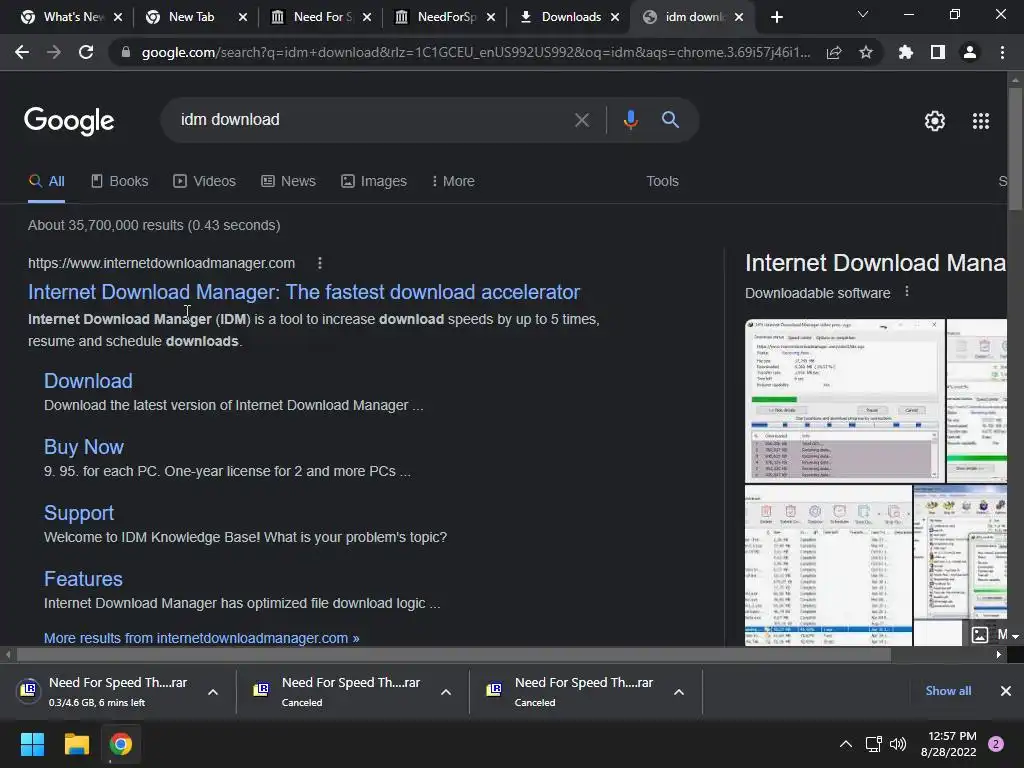1024x768 pixels.
Task: Close the What's New tab
Action: [118, 17]
